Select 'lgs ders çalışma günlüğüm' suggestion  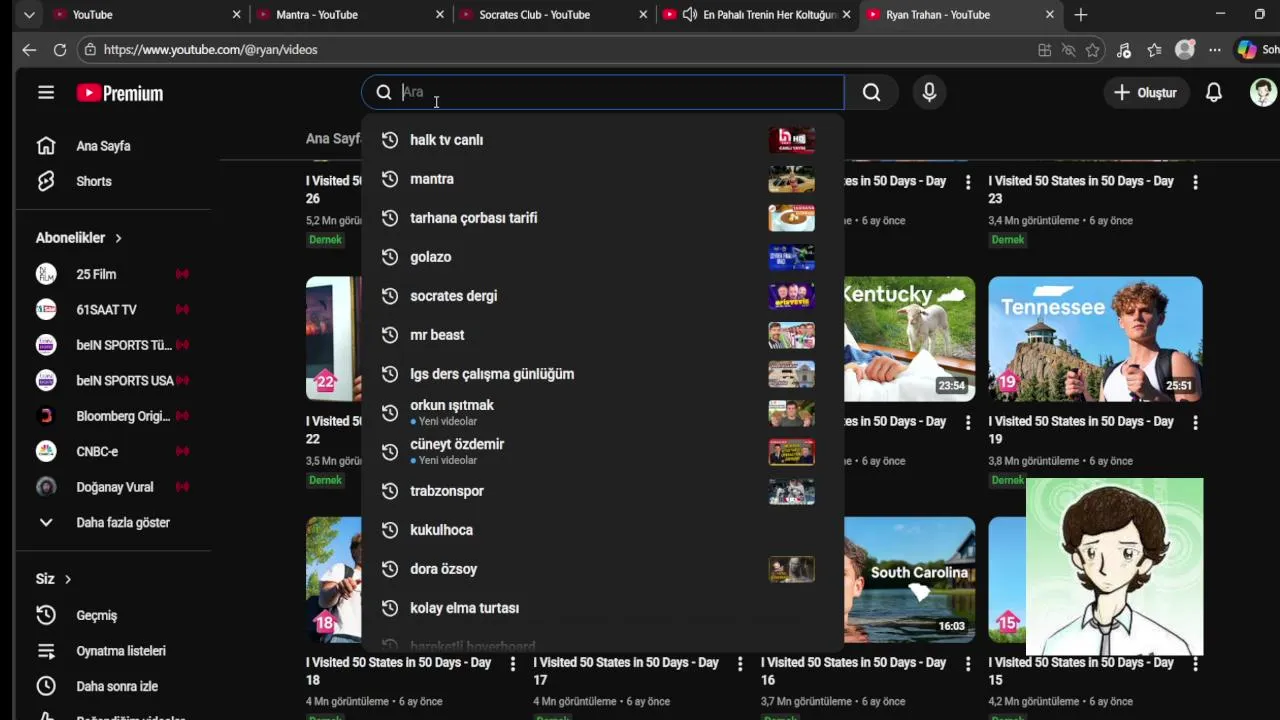[x=602, y=374]
